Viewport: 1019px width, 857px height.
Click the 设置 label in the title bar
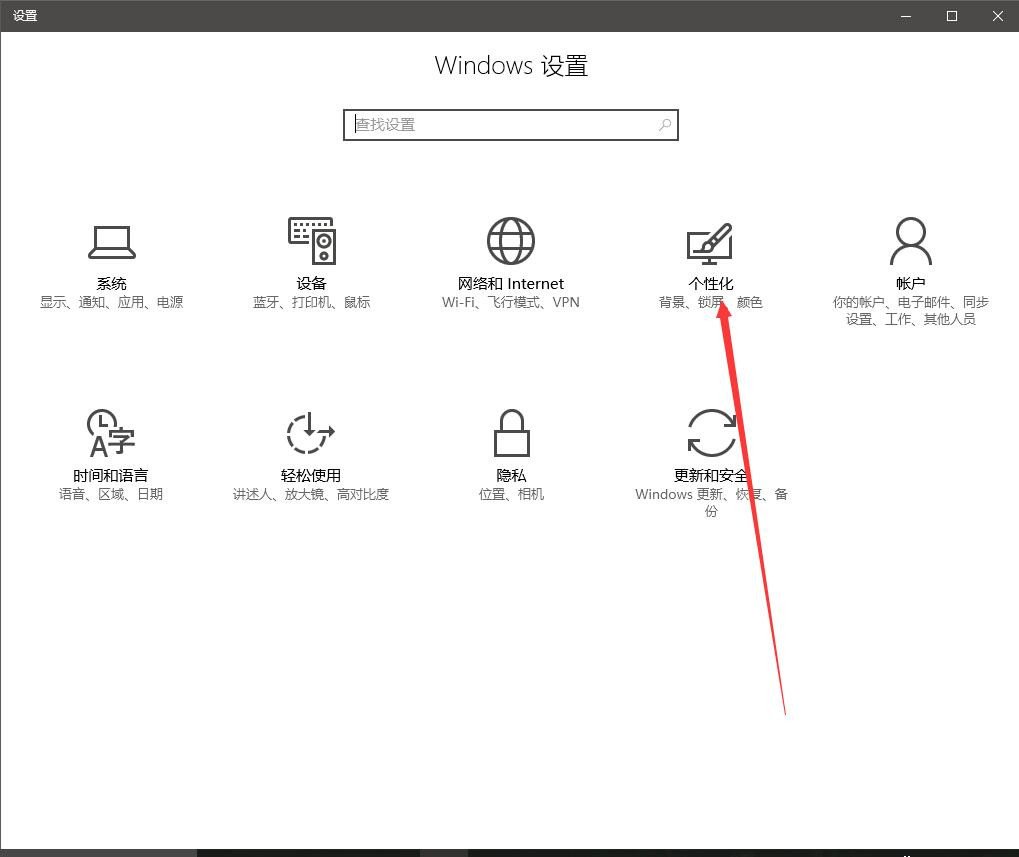pyautogui.click(x=23, y=15)
